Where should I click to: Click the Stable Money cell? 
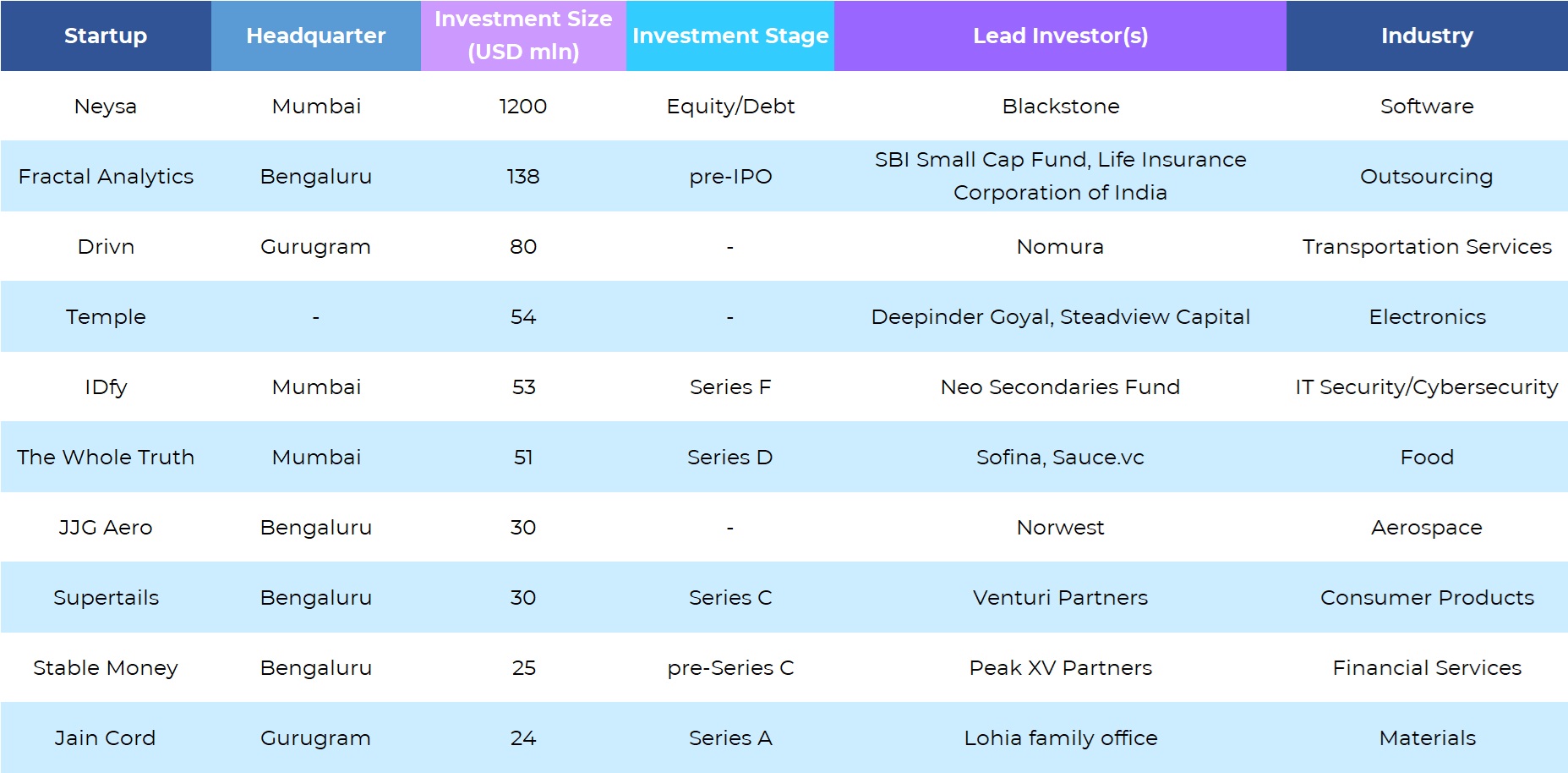pos(106,667)
